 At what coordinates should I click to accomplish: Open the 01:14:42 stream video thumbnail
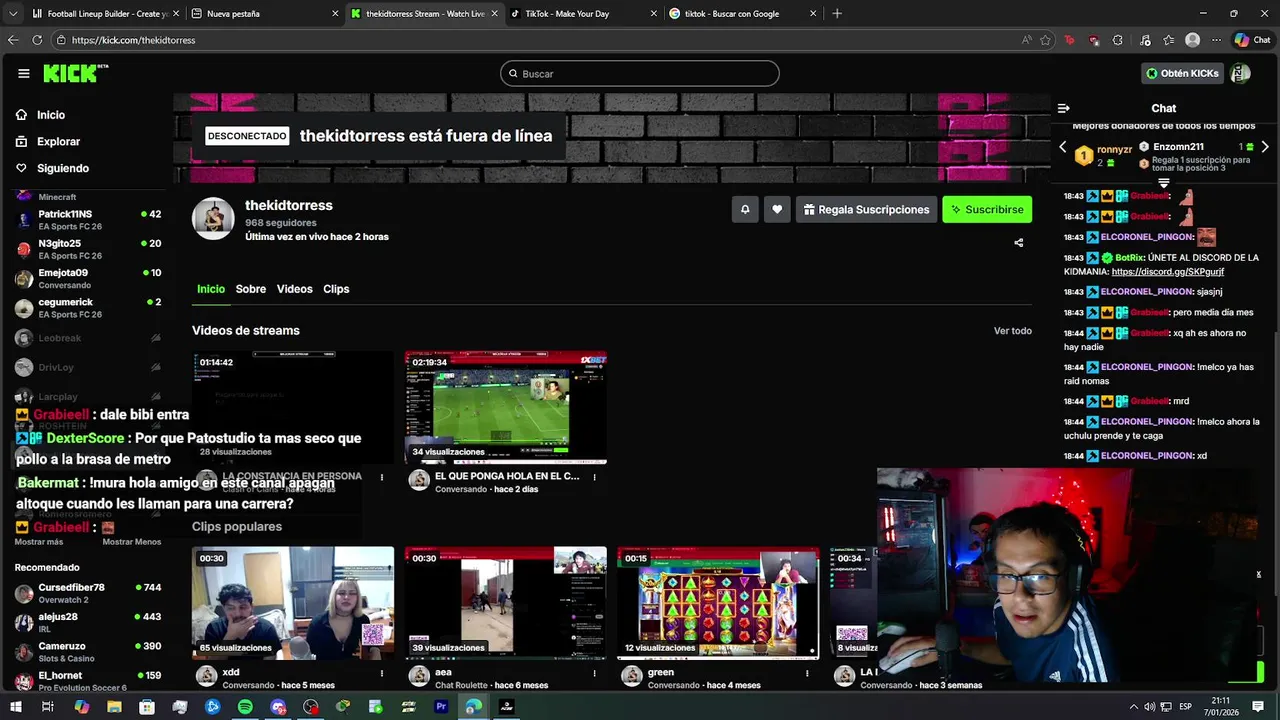pos(293,407)
